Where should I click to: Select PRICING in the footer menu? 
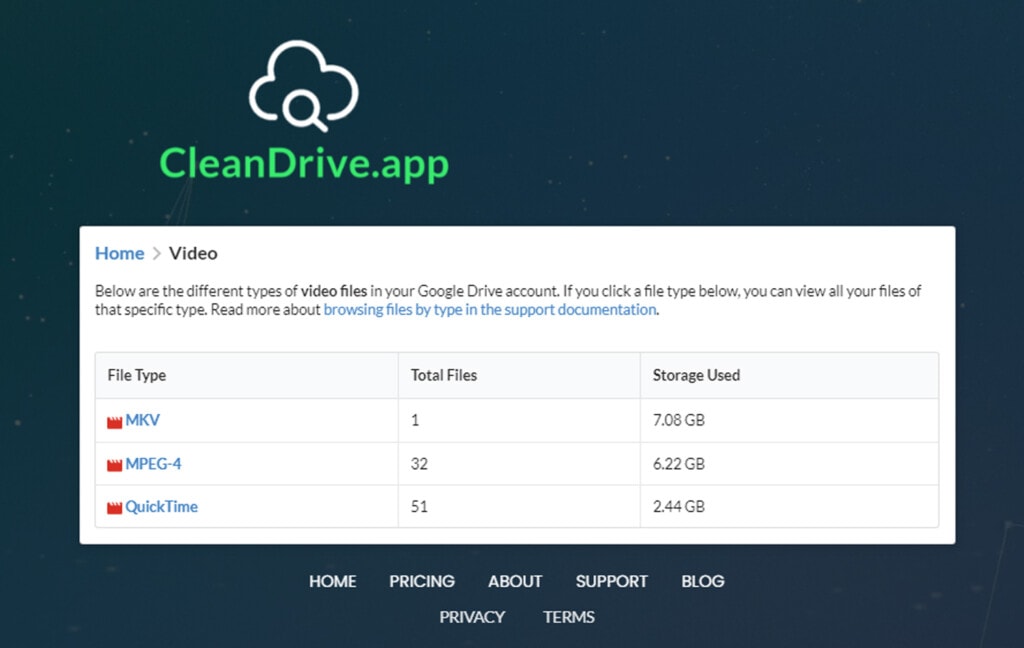click(422, 581)
